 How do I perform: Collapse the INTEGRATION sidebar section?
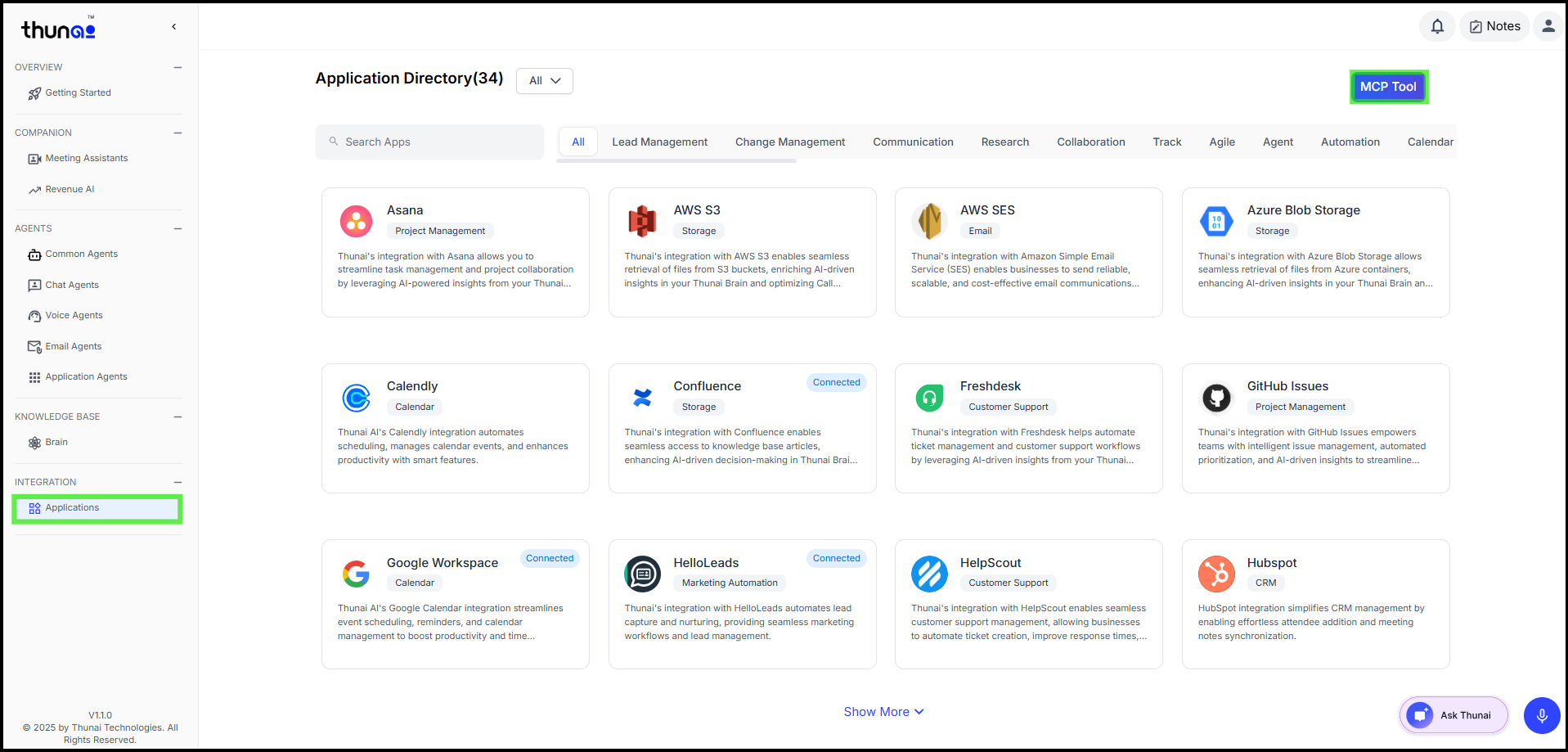[177, 482]
